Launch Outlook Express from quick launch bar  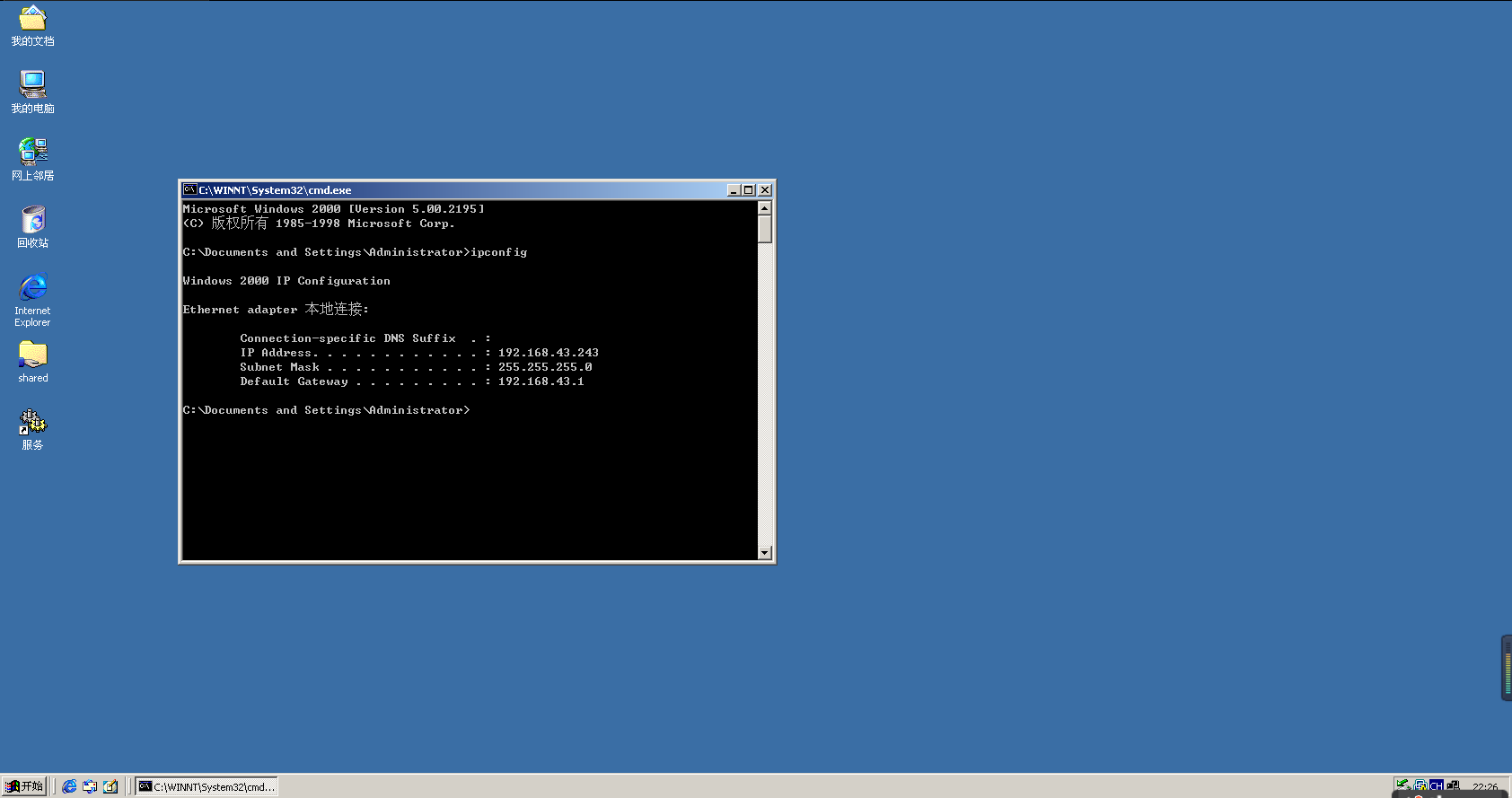point(90,786)
